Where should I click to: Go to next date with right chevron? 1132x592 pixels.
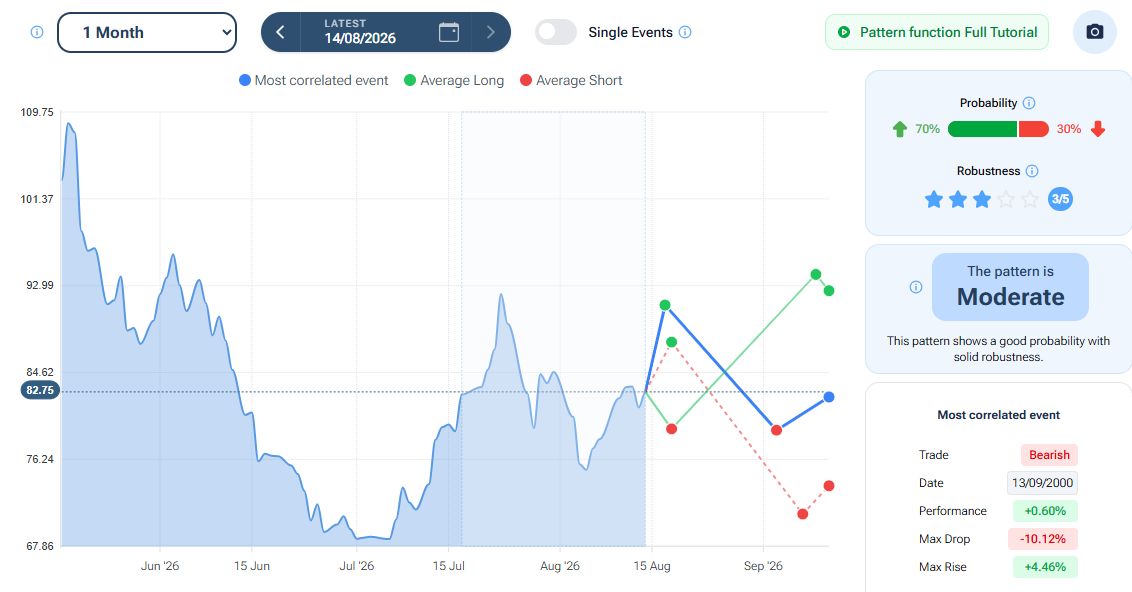pyautogui.click(x=491, y=32)
